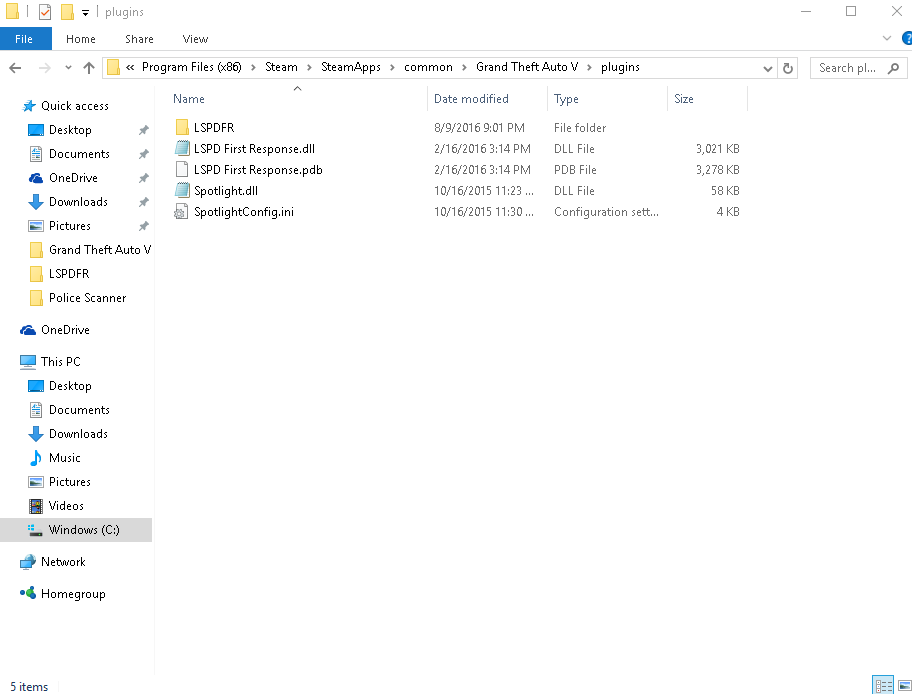
Task: Unpin OneDrive from Quick access via pin
Action: [144, 178]
